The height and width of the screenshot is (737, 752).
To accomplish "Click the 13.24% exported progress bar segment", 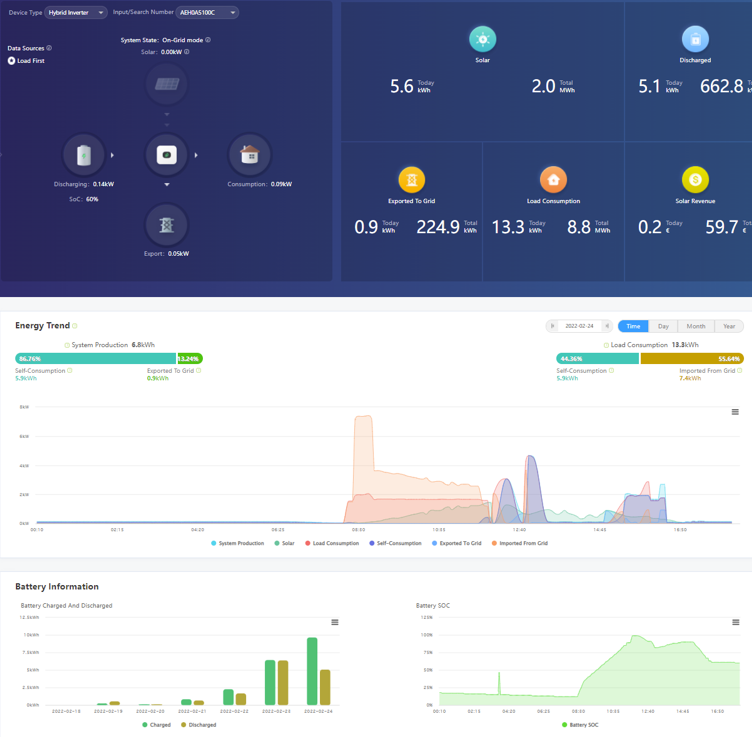I will point(190,358).
